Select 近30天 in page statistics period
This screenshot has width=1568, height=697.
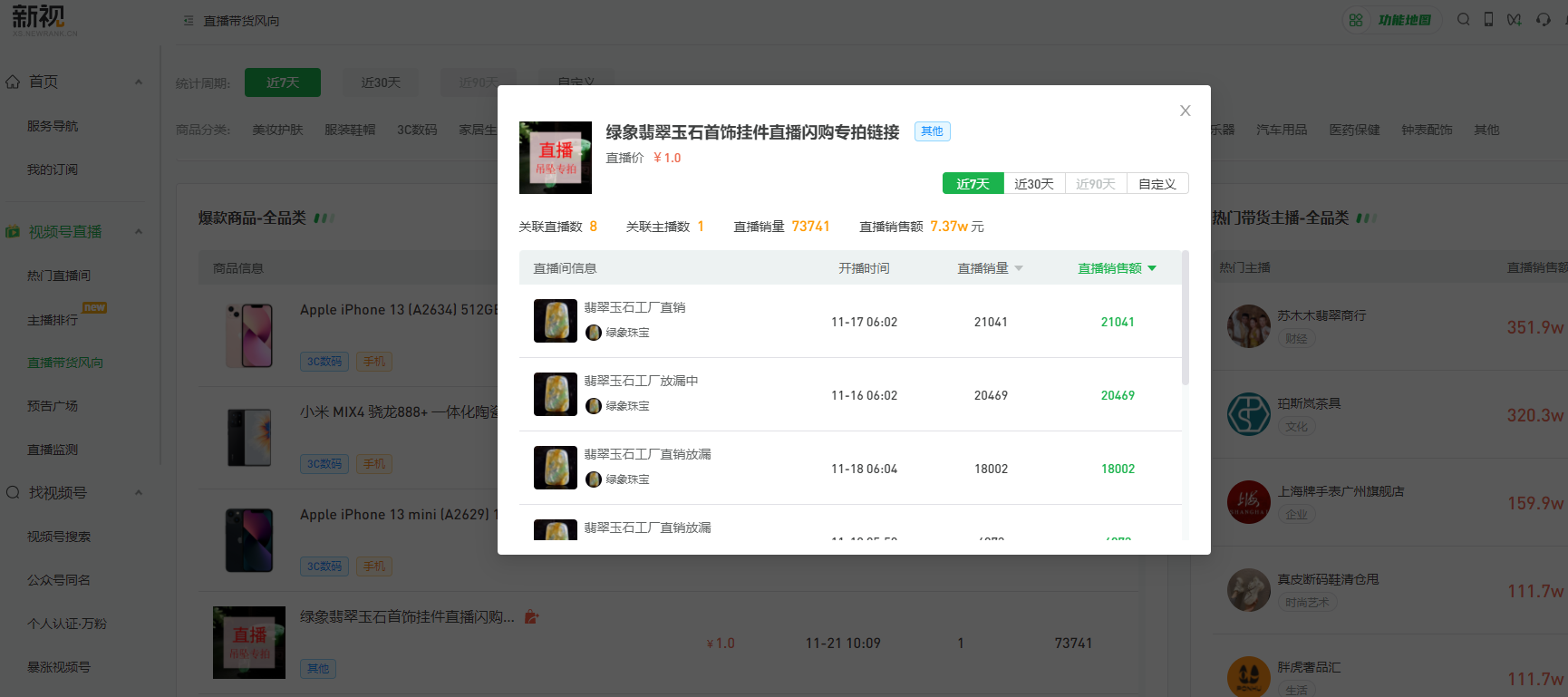[x=381, y=82]
